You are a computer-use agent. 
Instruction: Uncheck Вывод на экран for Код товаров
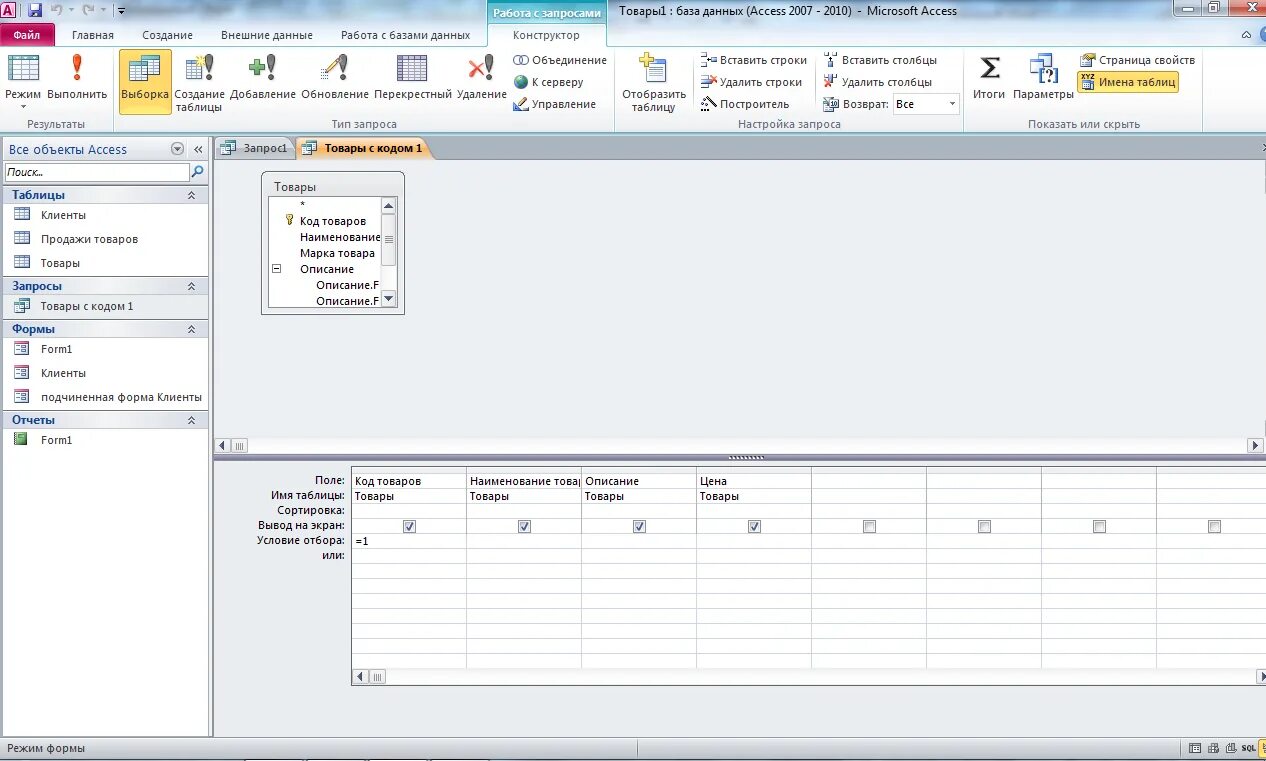click(x=409, y=526)
